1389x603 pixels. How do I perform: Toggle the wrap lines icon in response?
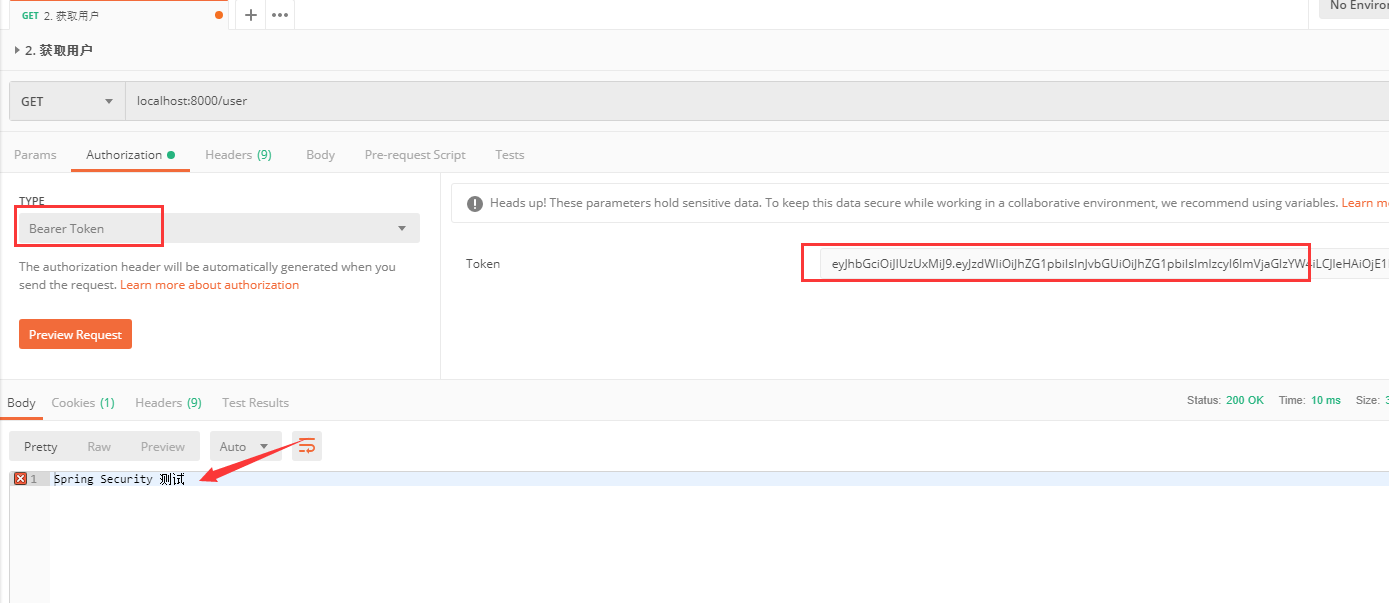point(307,446)
